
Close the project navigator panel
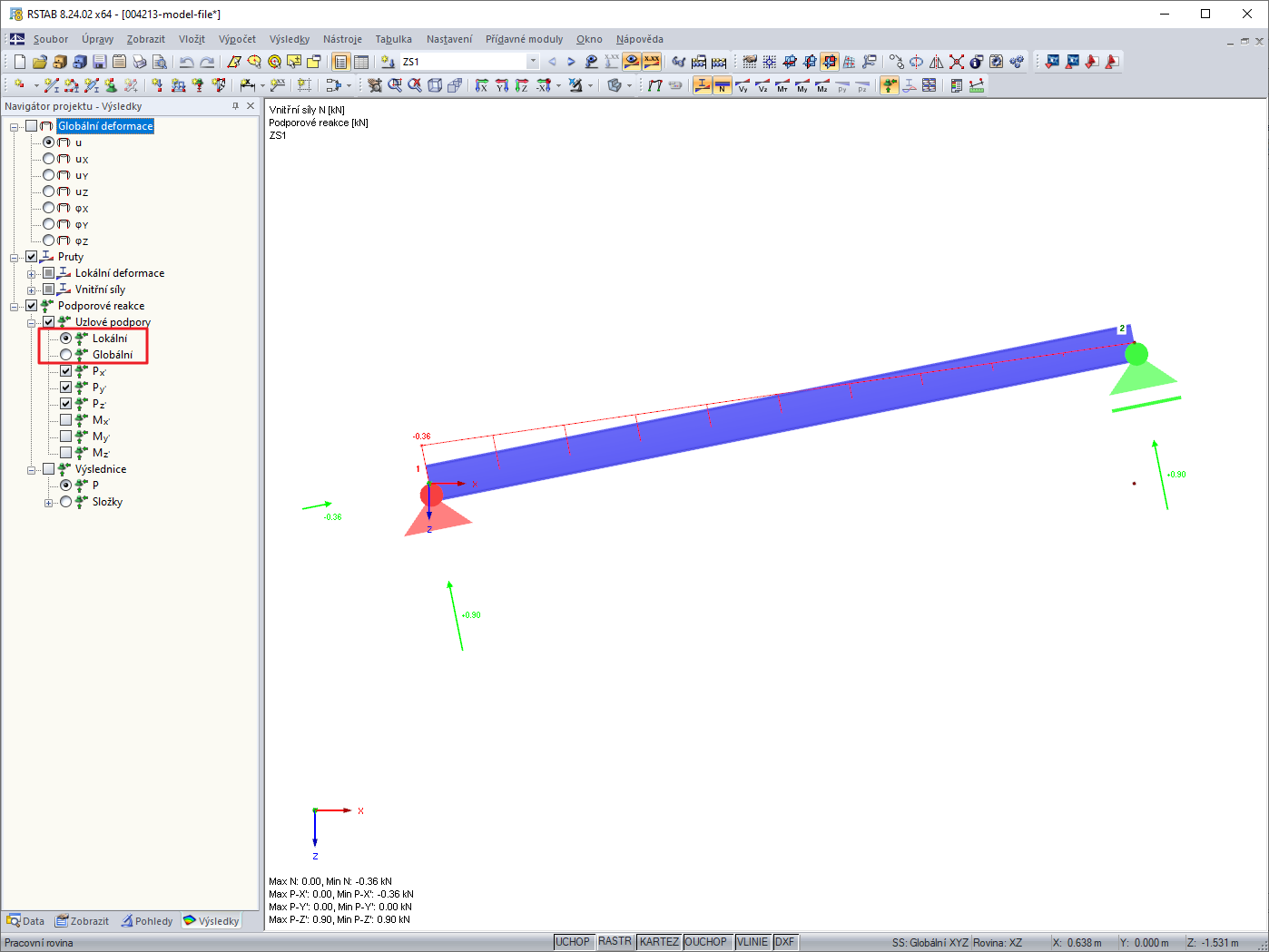click(x=251, y=106)
